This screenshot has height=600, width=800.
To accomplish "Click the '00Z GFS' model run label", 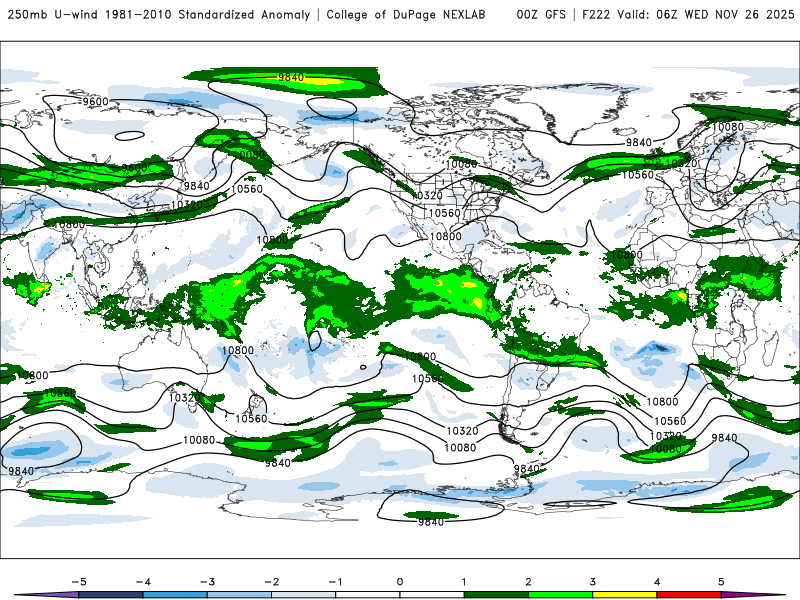I will 541,15.
